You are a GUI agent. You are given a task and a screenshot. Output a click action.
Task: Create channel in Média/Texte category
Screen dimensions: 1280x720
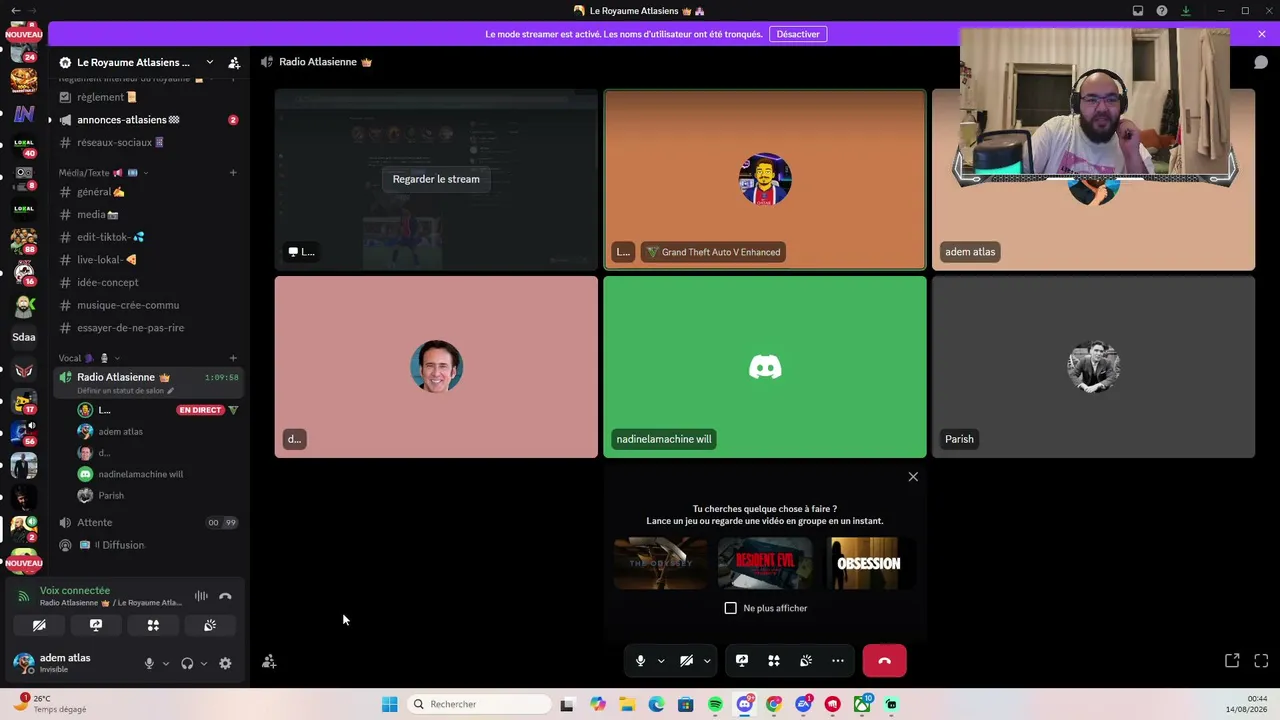click(233, 172)
